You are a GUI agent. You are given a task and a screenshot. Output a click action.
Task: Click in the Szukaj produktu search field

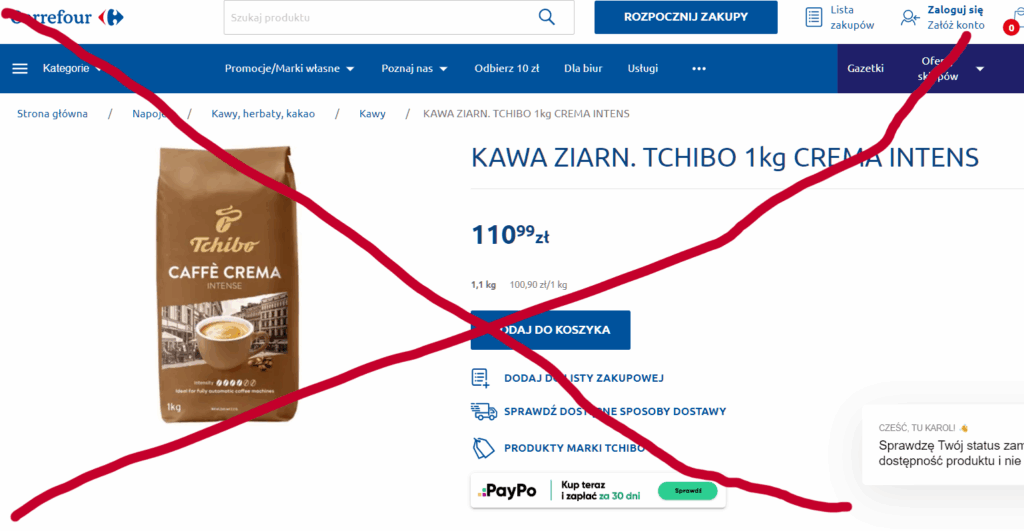[x=379, y=18]
